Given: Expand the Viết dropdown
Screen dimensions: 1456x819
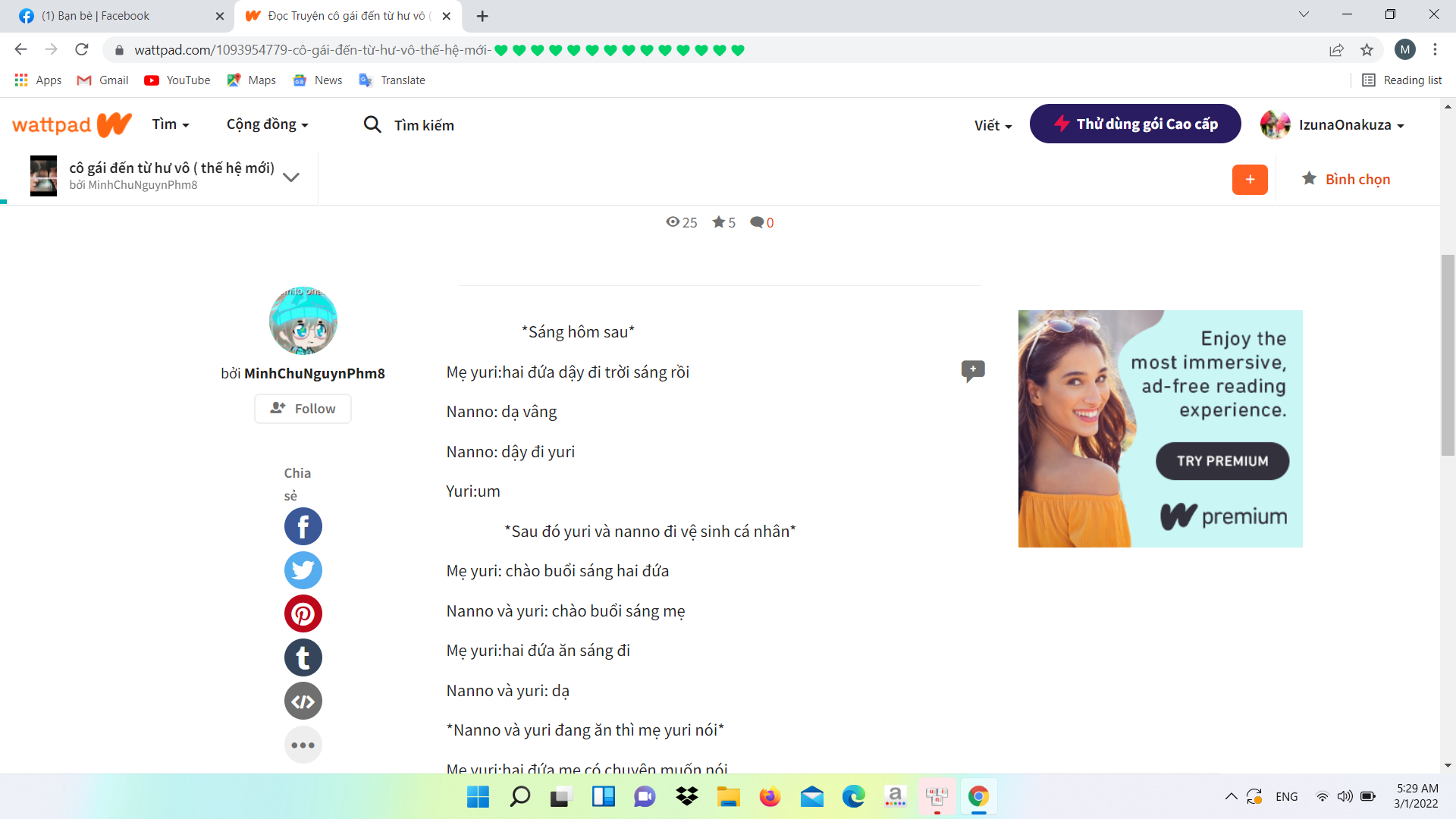Looking at the screenshot, I should (x=993, y=125).
